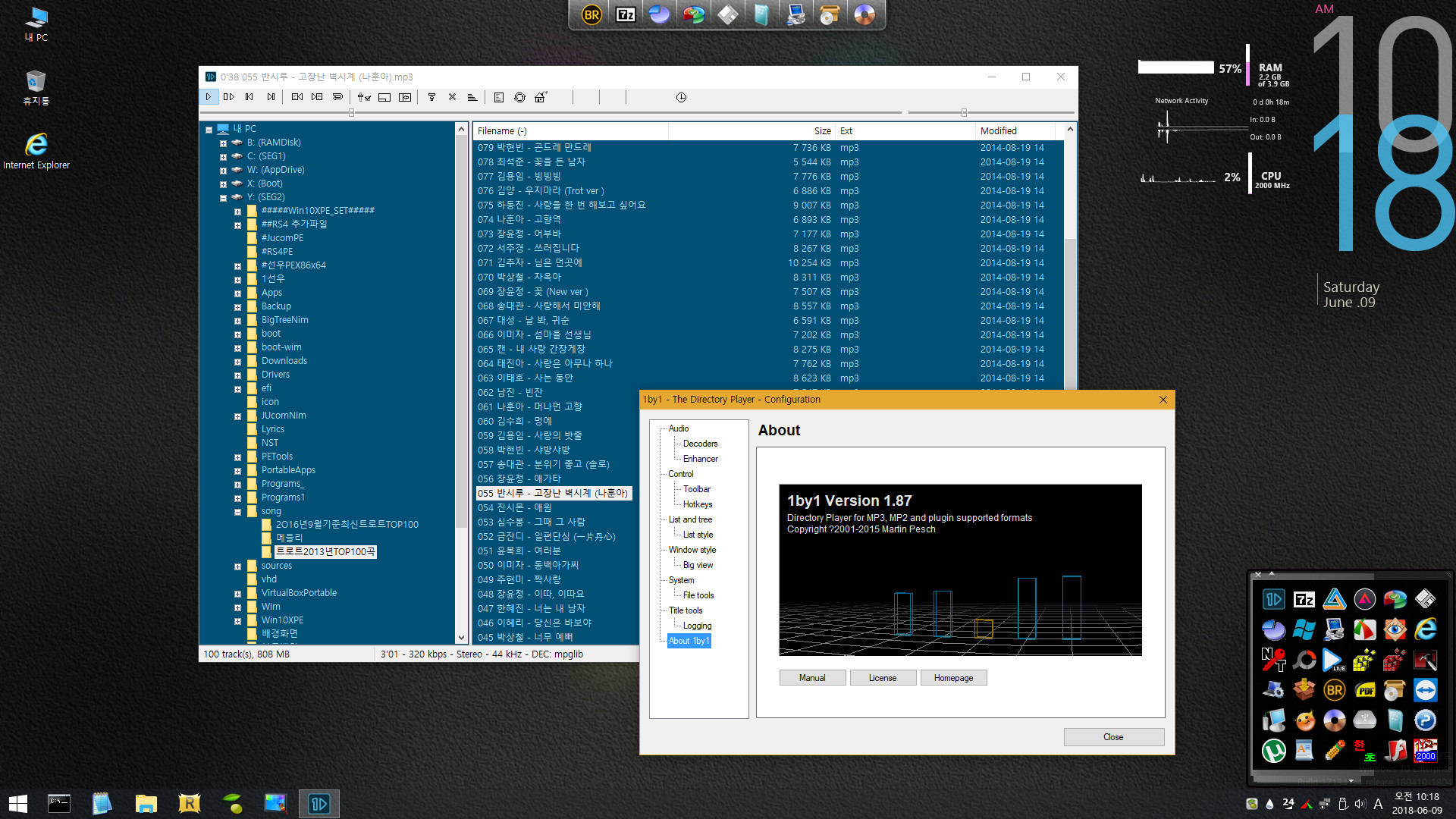
Task: Click the License button
Action: 883,678
